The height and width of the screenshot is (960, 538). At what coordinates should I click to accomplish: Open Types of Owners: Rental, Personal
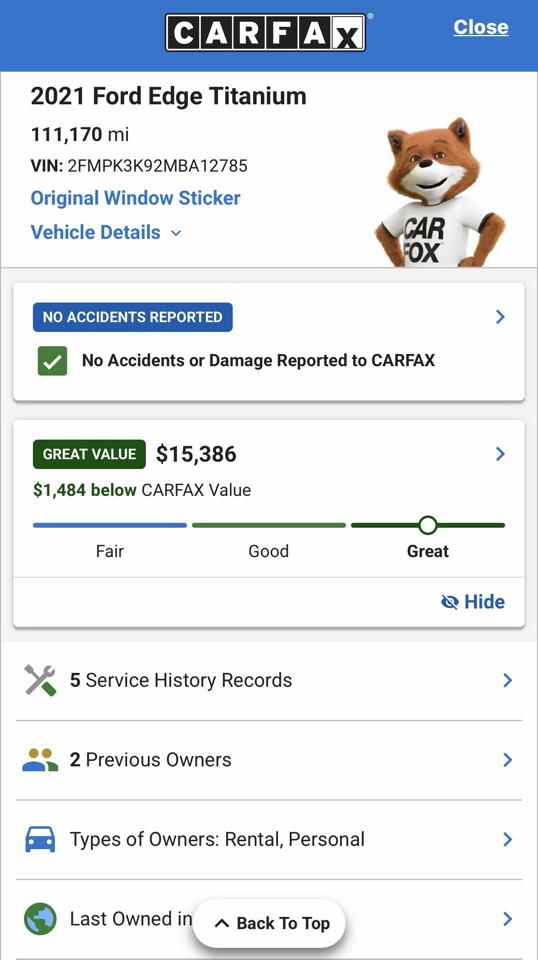pyautogui.click(x=269, y=839)
